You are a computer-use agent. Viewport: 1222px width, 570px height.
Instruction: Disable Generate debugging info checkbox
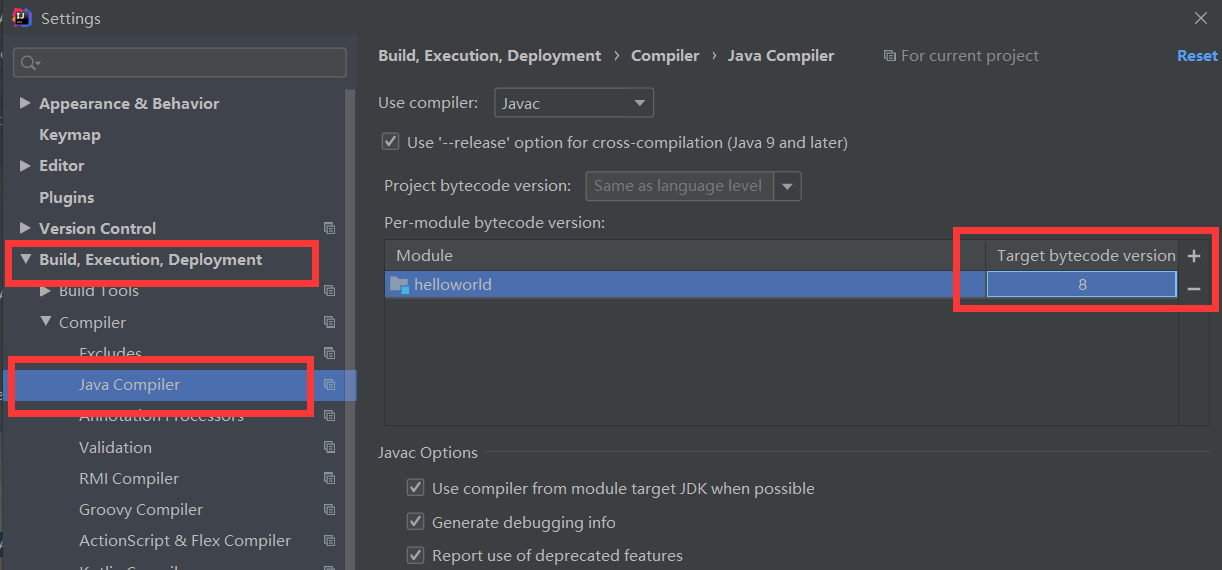coord(415,522)
